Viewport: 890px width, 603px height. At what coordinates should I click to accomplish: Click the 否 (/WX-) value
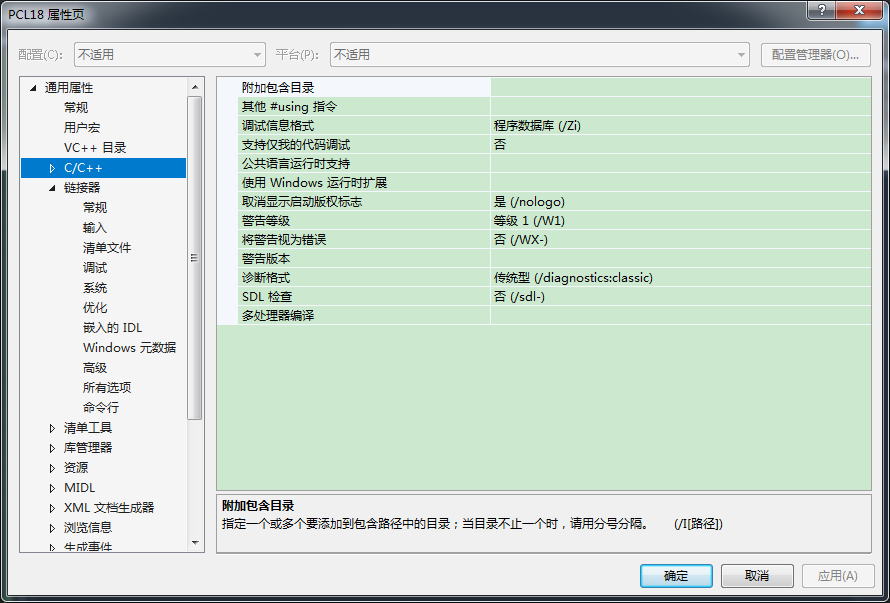pos(681,240)
